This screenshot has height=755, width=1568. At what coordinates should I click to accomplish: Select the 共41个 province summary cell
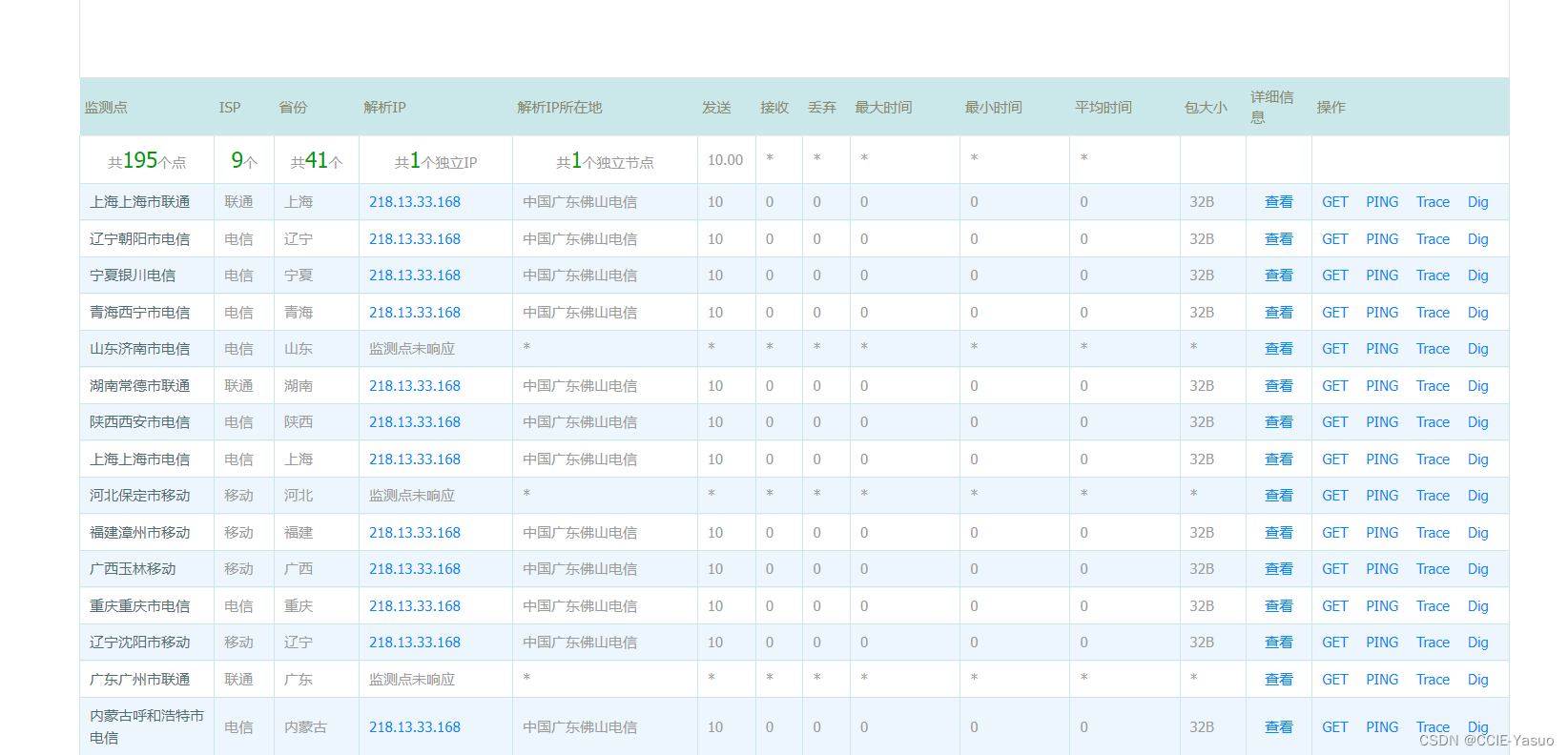pyautogui.click(x=317, y=161)
